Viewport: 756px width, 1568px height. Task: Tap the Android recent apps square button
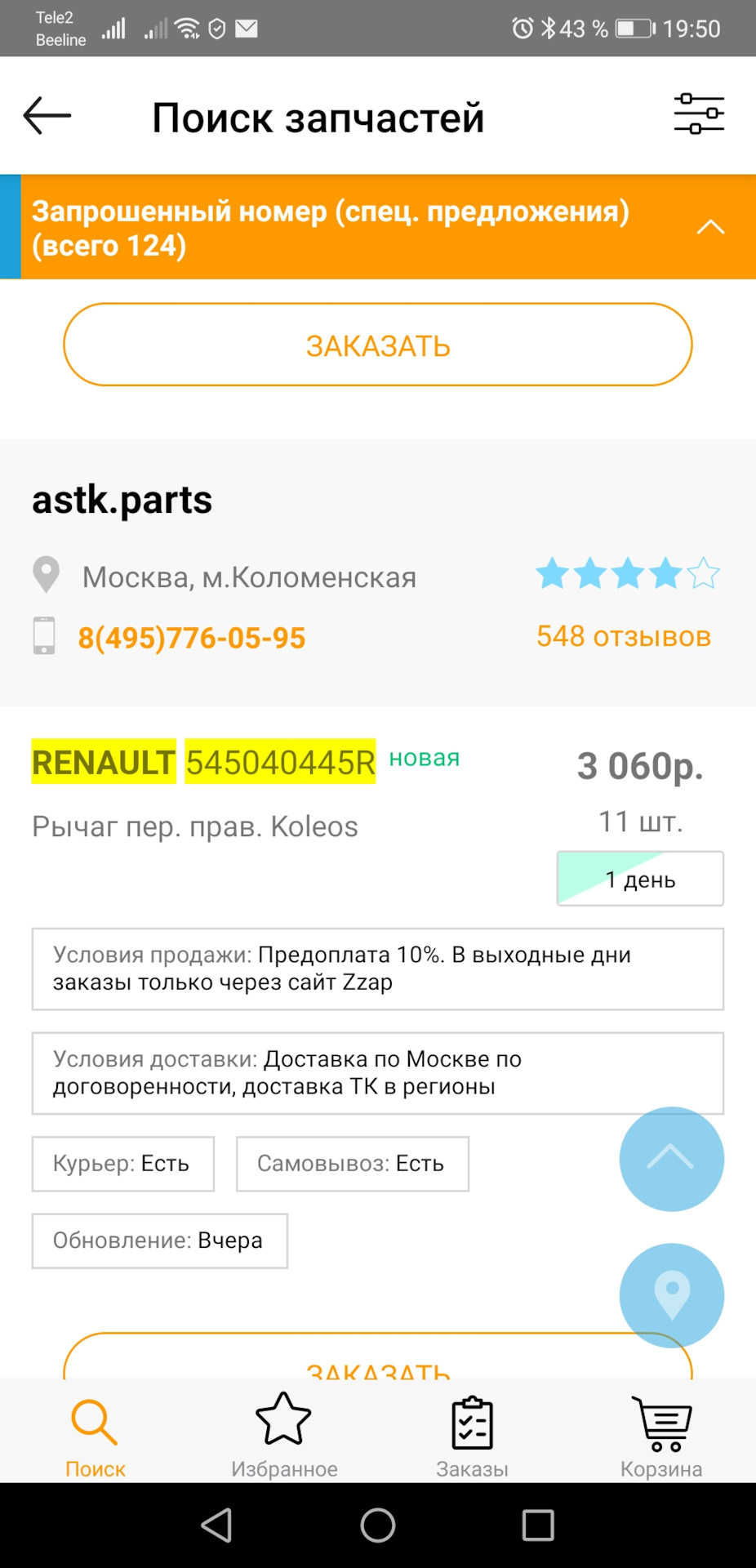click(x=538, y=1525)
